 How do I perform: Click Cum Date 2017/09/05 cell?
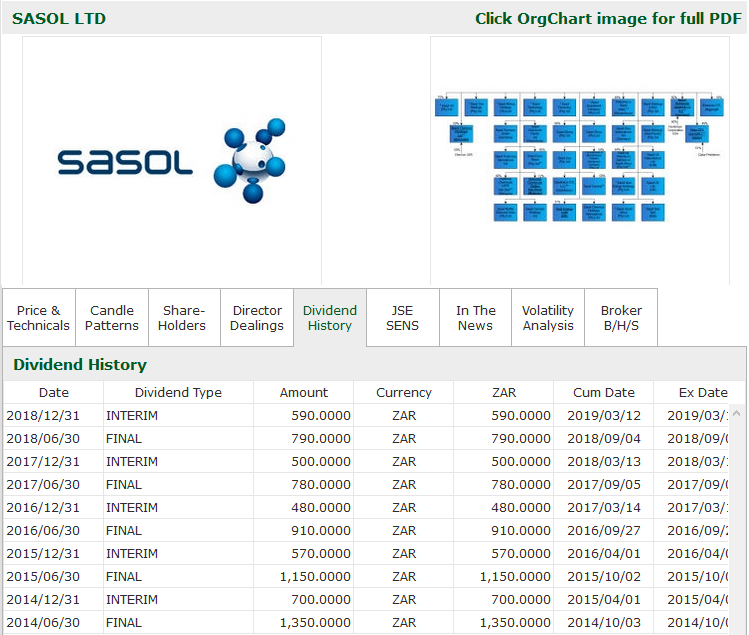604,484
